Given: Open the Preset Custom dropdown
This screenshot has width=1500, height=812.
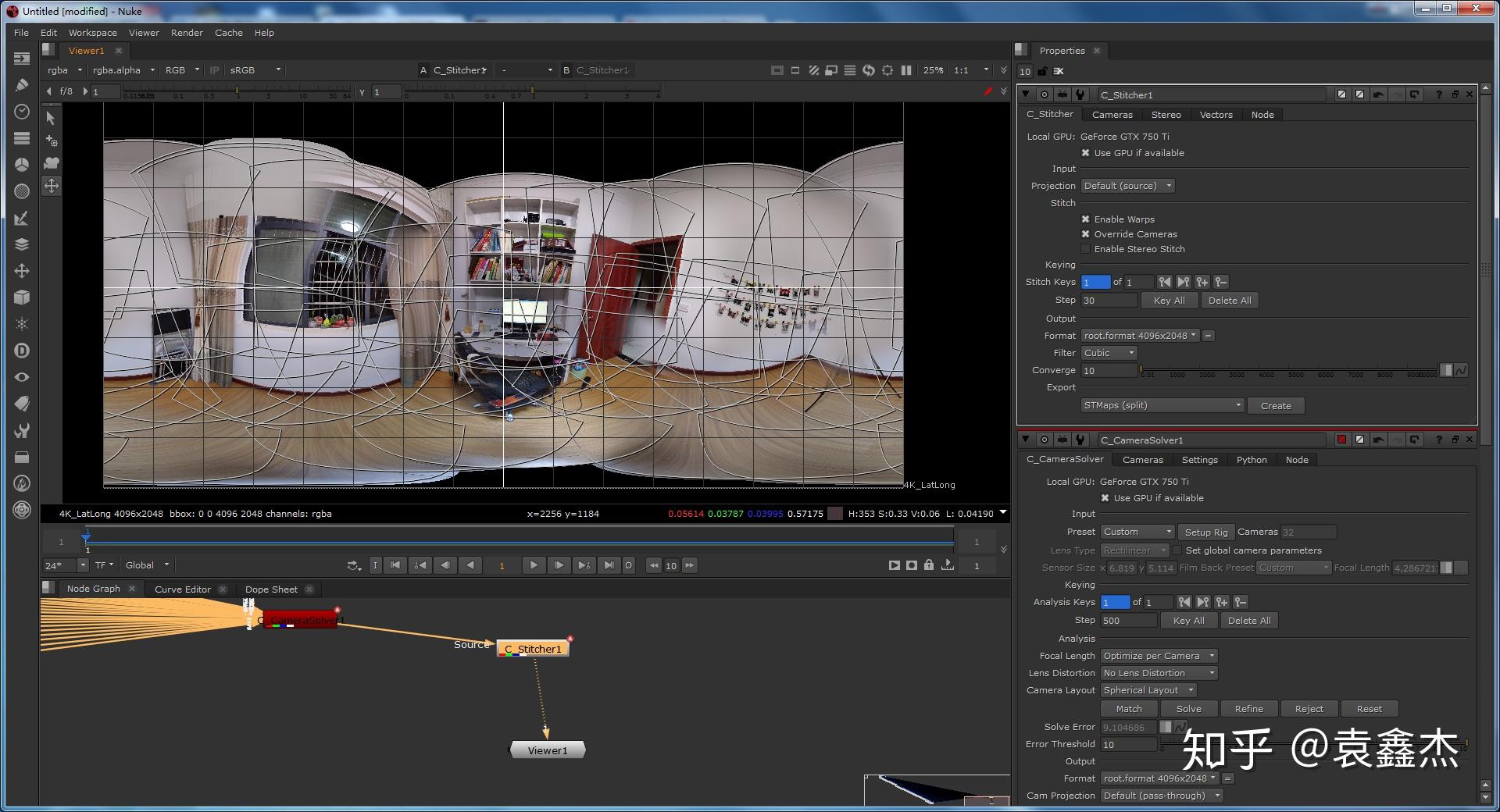Looking at the screenshot, I should pos(1137,532).
